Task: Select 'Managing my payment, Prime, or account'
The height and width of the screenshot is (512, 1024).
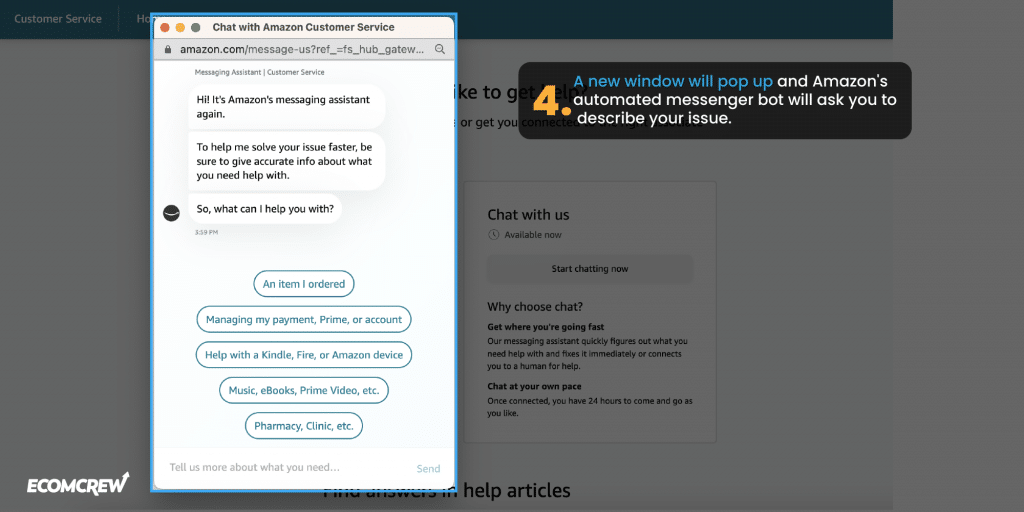Action: (304, 319)
